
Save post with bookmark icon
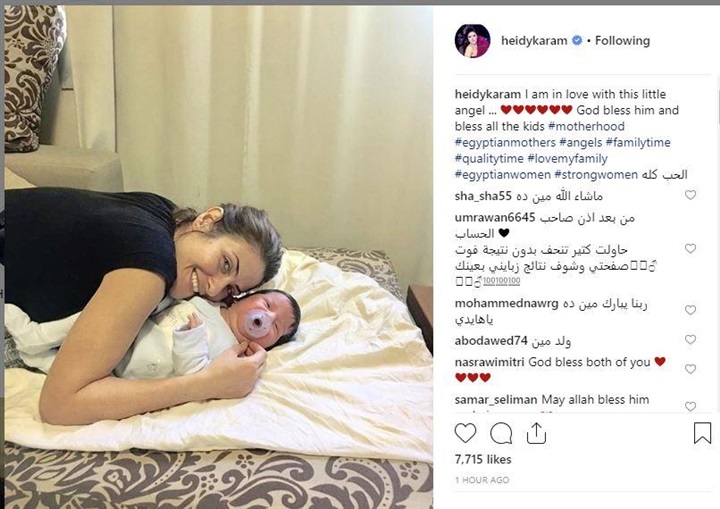pyautogui.click(x=702, y=433)
